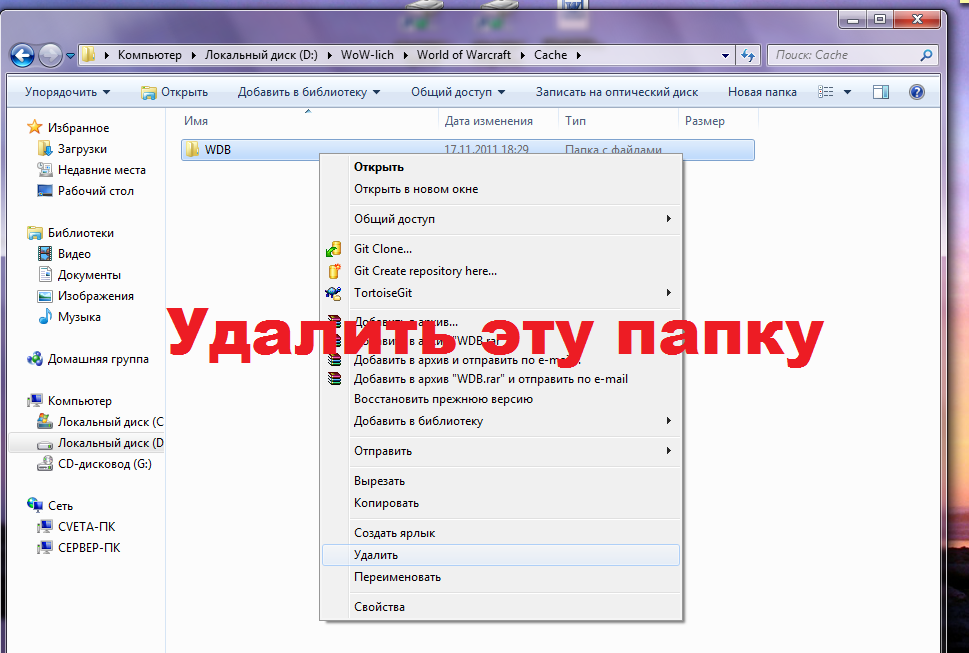The height and width of the screenshot is (653, 969).
Task: Expand the TortoiseGit submenu
Action: tap(501, 293)
